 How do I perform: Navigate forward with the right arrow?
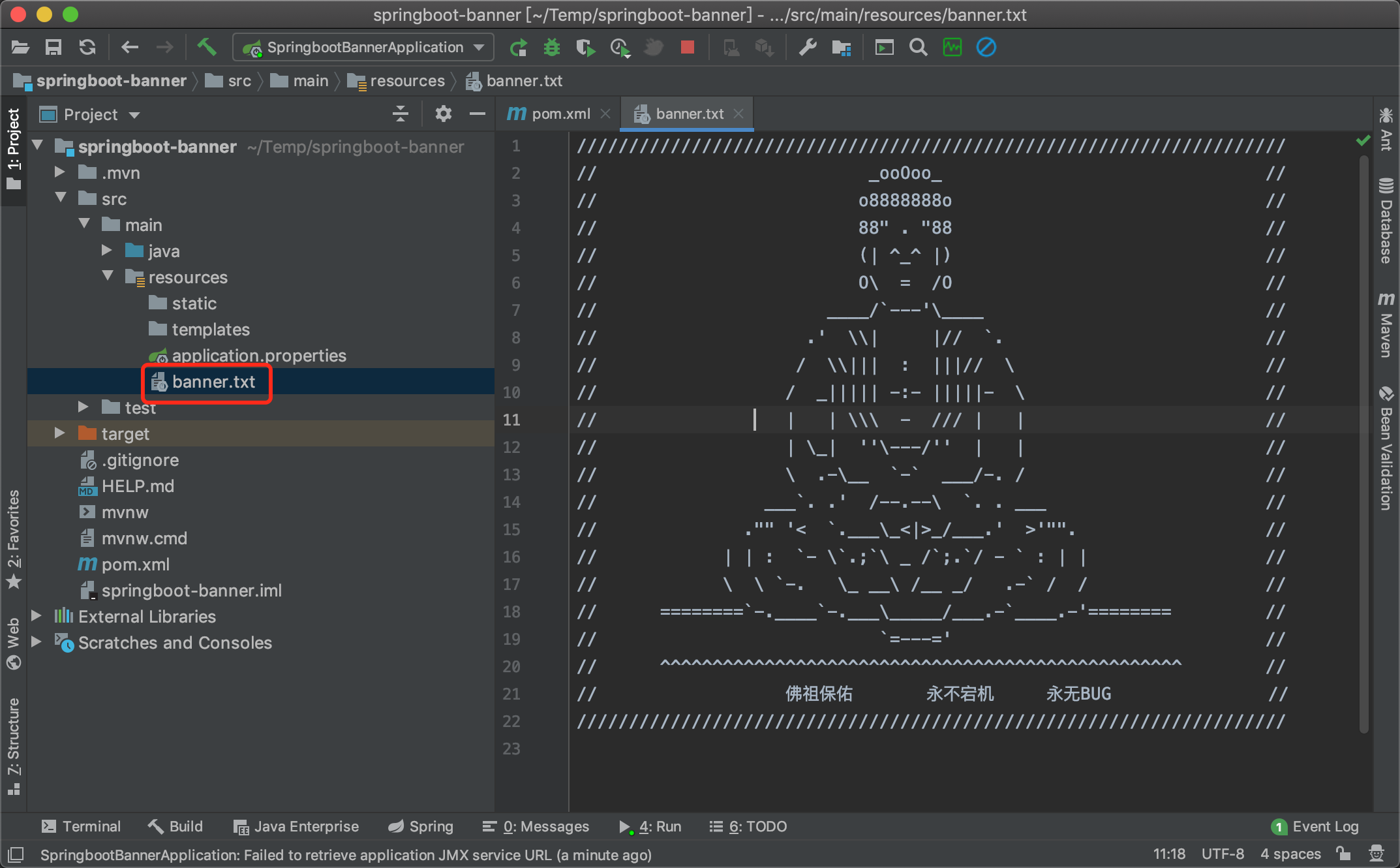pos(164,48)
